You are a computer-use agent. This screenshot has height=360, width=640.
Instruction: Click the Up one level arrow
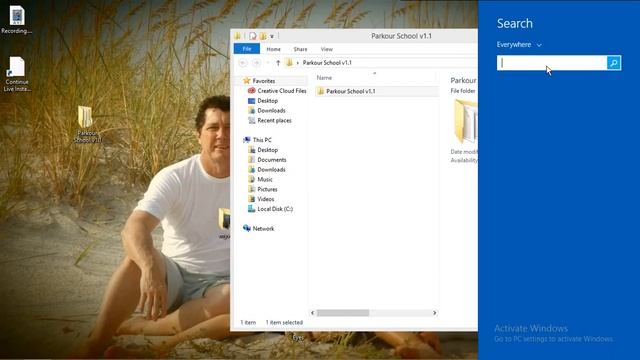[278, 63]
